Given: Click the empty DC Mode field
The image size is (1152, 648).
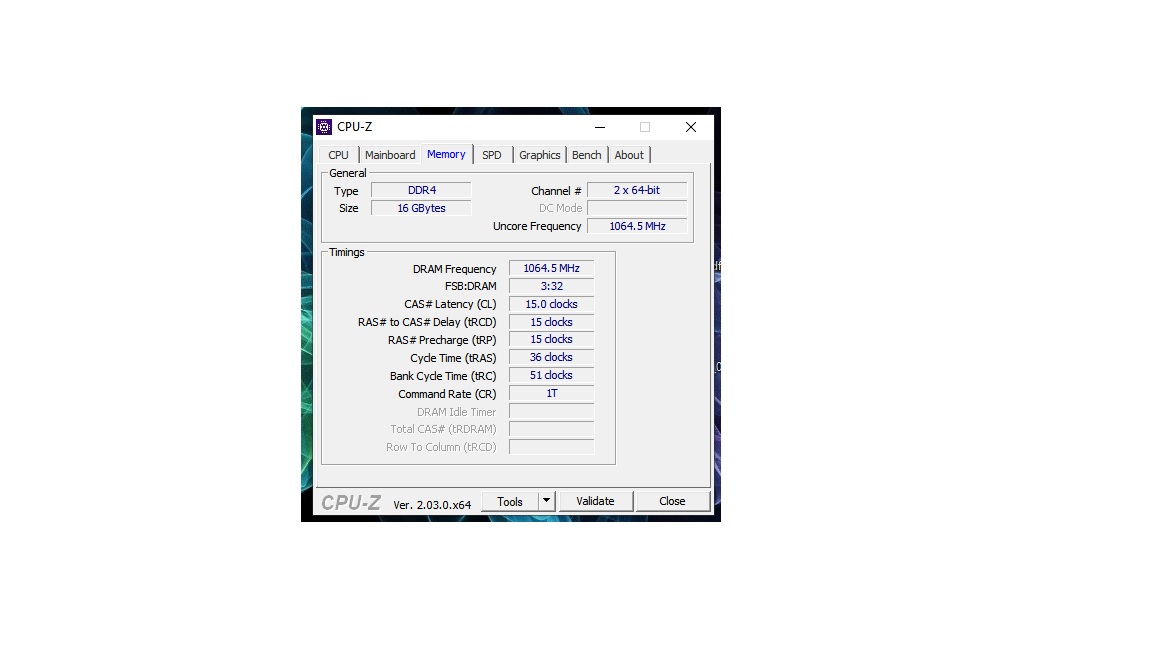Looking at the screenshot, I should pos(637,208).
